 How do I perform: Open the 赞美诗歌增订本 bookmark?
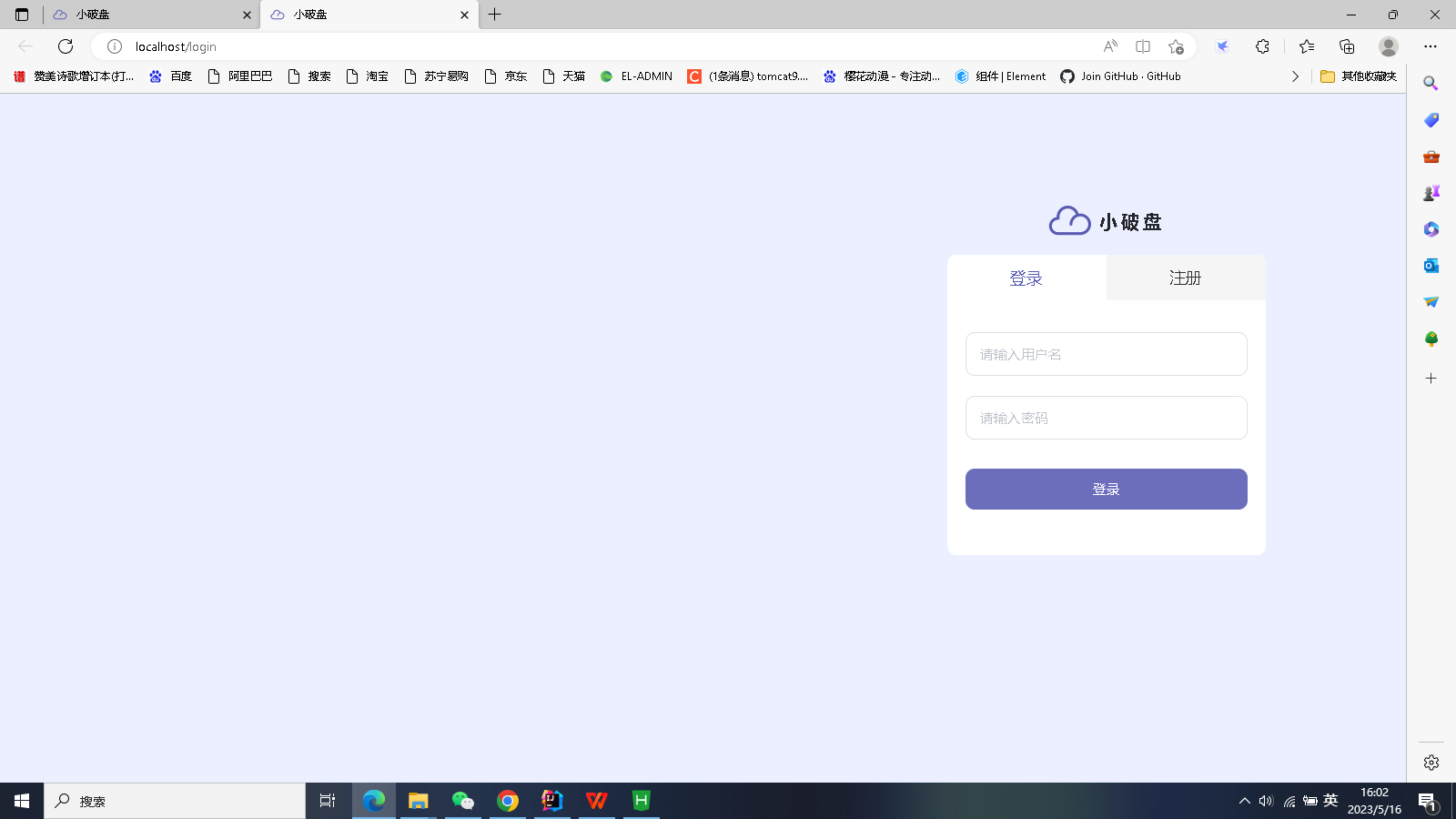pyautogui.click(x=74, y=76)
